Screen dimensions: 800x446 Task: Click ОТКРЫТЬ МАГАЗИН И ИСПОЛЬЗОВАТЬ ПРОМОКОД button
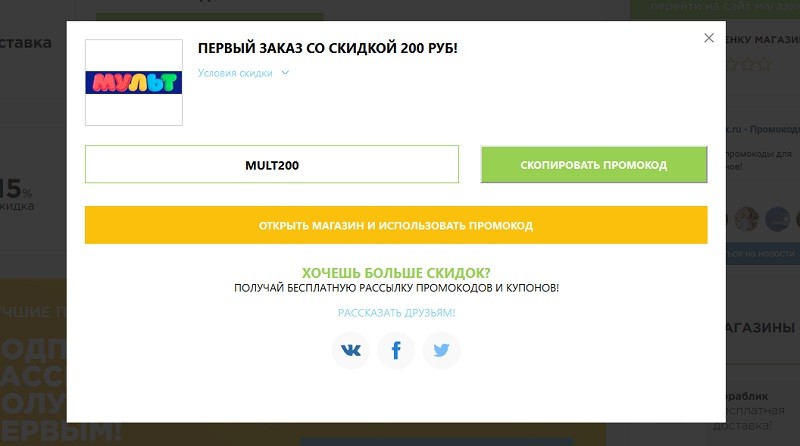[396, 225]
